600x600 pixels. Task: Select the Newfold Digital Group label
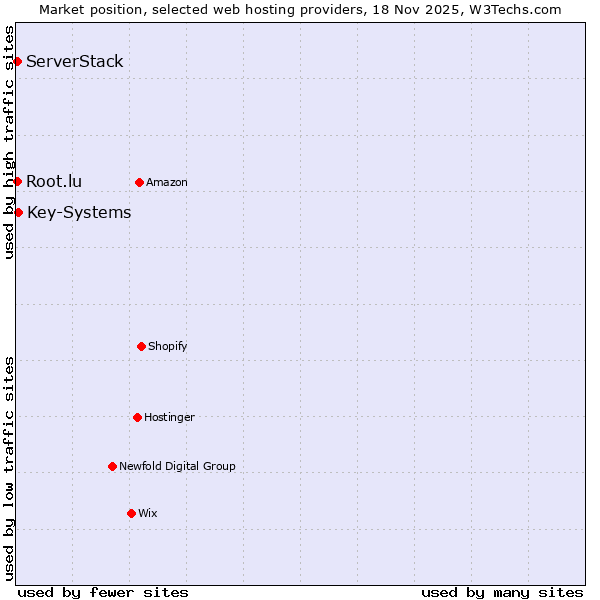pos(178,466)
